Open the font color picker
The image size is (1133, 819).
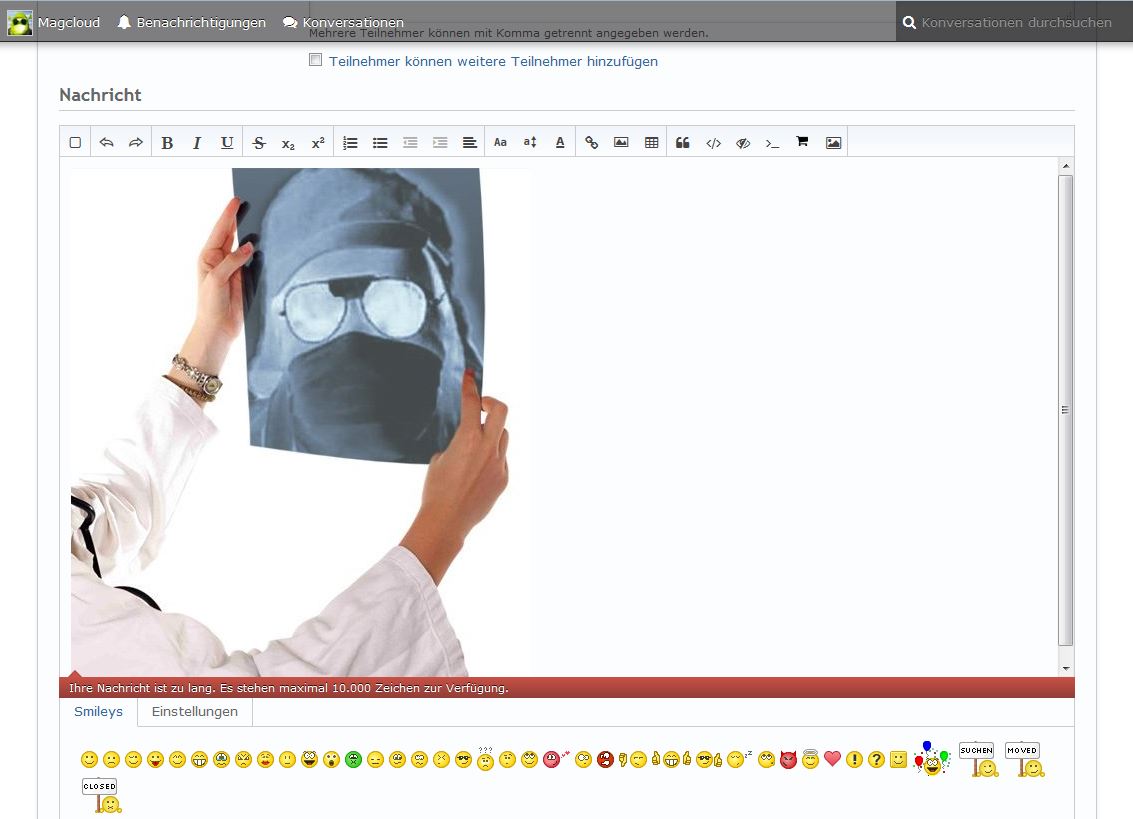pos(560,142)
